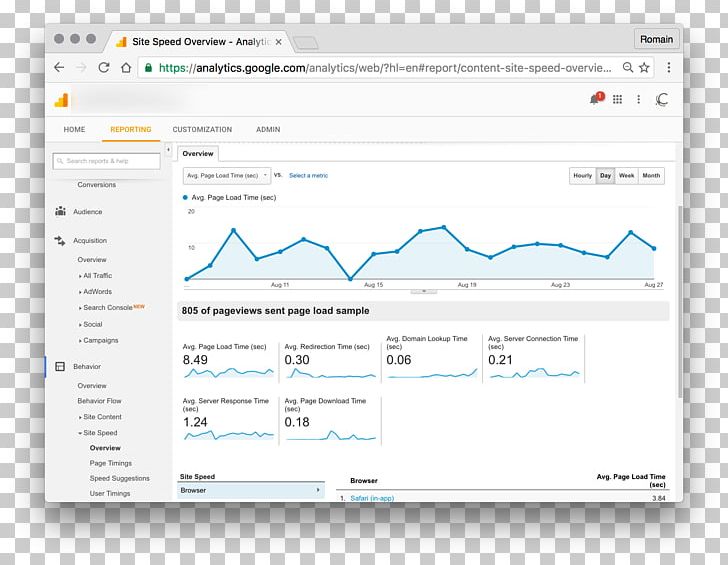Screen dimensions: 728x565
Task: Expand the Site Content tree item
Action: pos(101,417)
